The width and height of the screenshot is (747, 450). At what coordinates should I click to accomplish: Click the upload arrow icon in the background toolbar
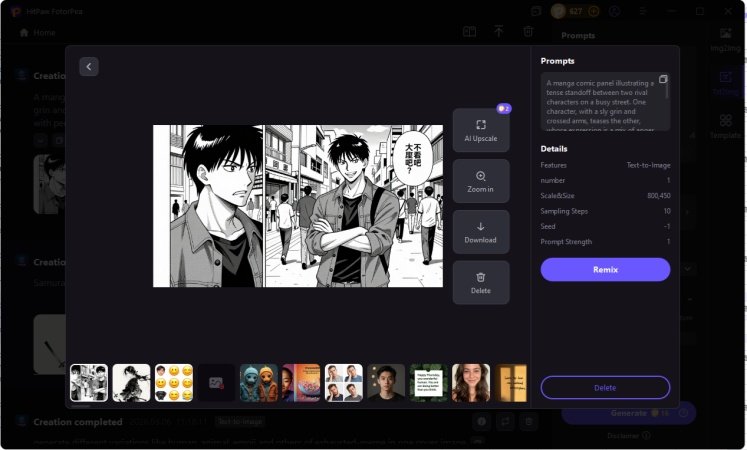pos(498,31)
